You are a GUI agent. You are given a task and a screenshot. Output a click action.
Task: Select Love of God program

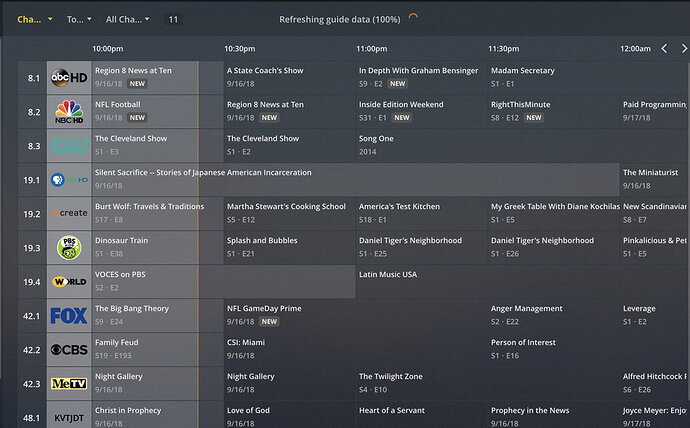[290, 415]
